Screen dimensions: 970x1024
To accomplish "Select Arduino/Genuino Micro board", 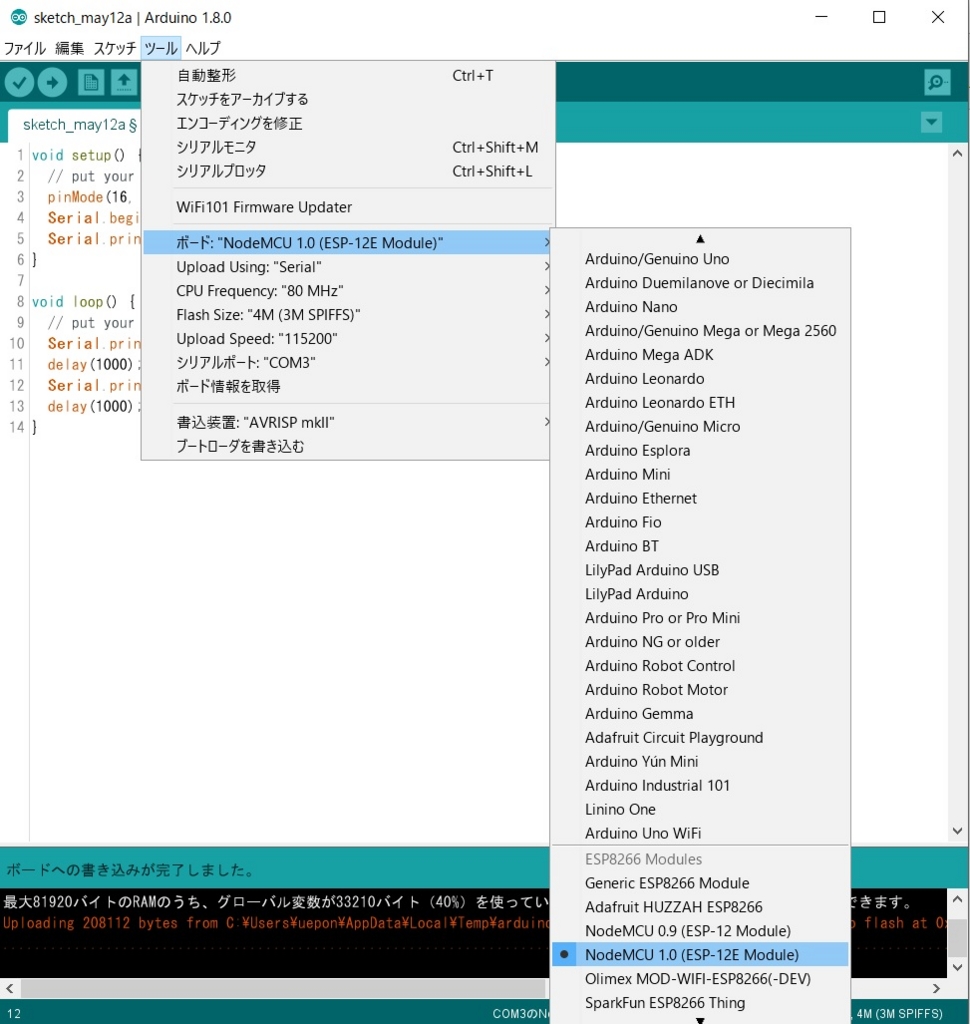I will click(x=700, y=426).
